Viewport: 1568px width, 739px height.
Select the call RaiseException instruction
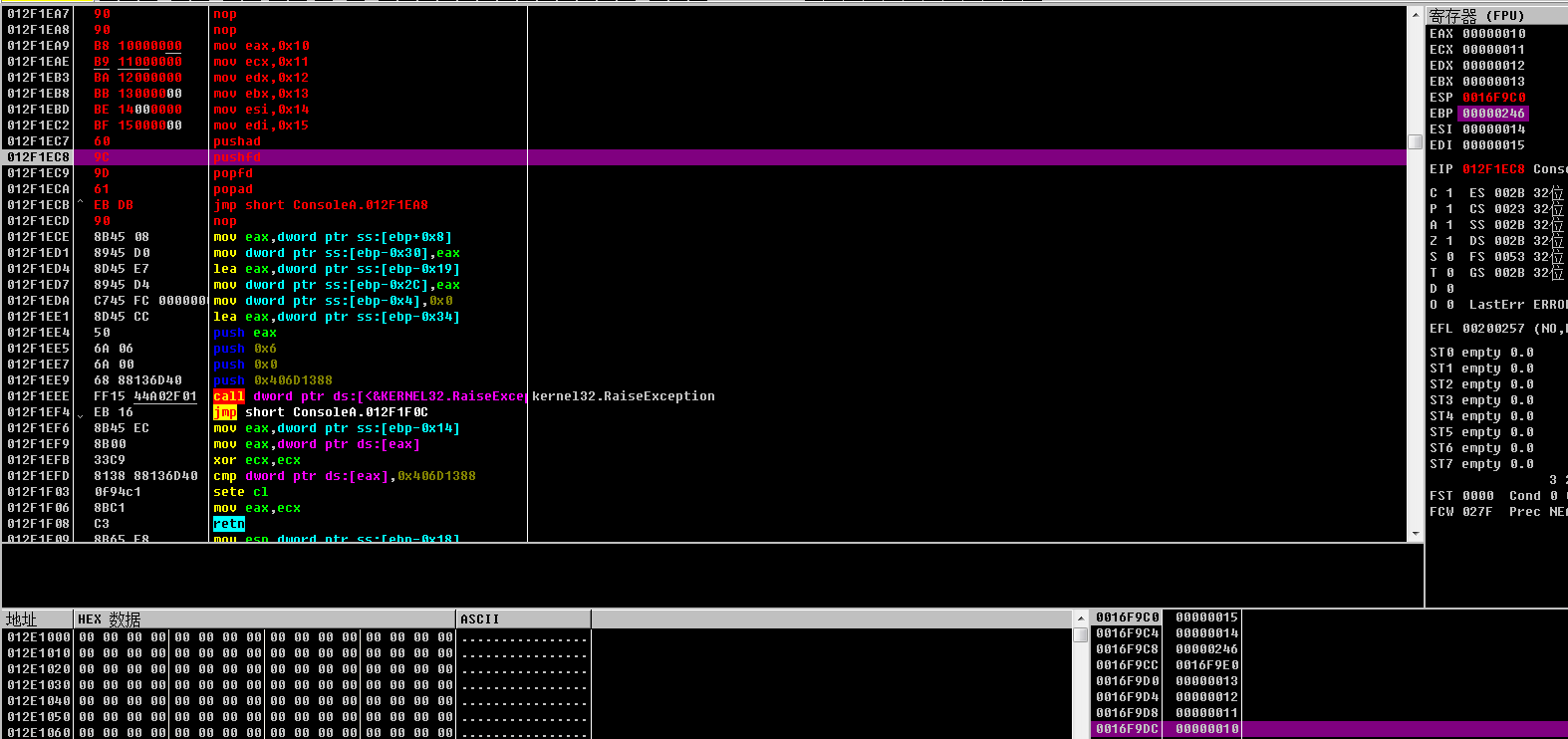(x=369, y=396)
